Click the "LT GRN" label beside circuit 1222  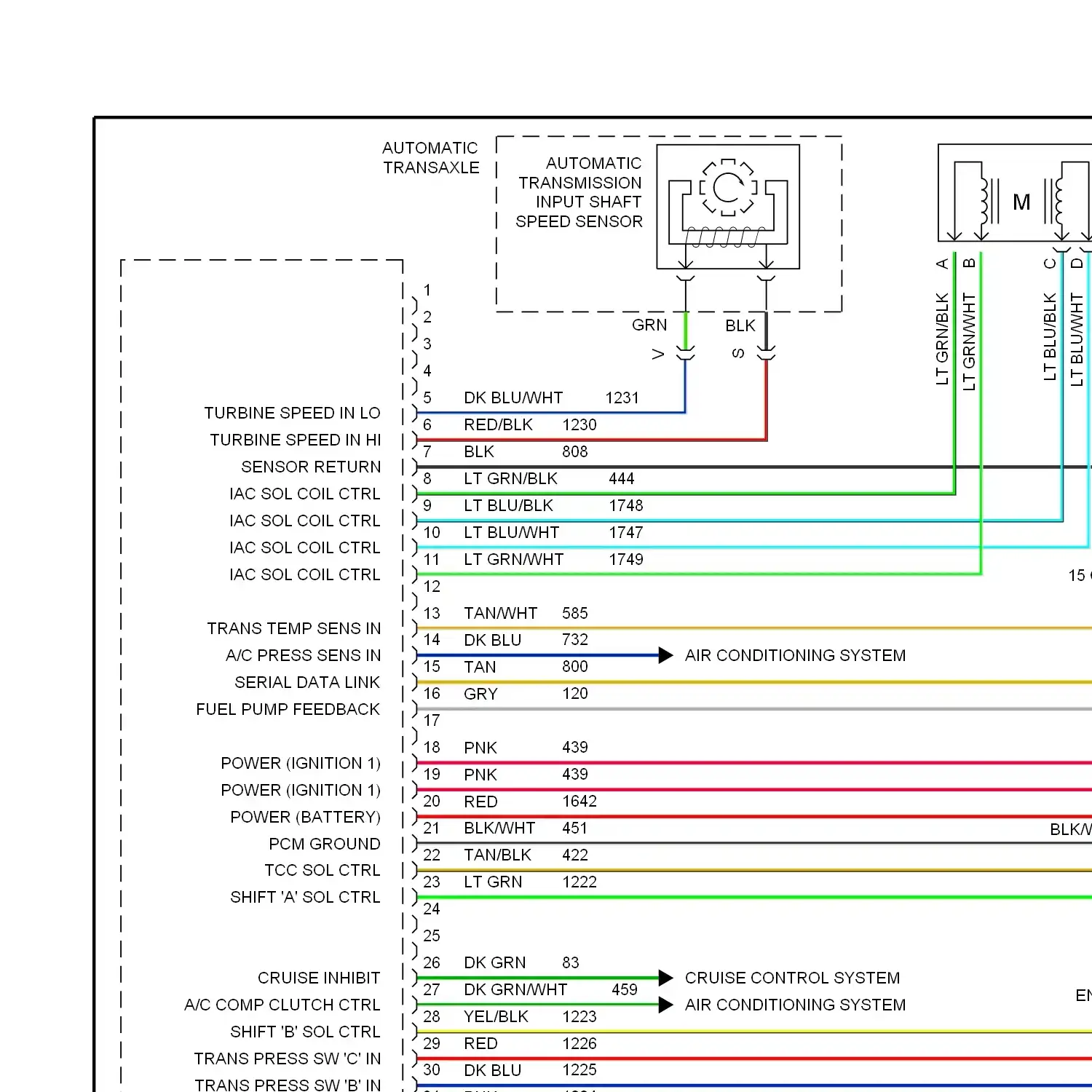click(x=494, y=882)
